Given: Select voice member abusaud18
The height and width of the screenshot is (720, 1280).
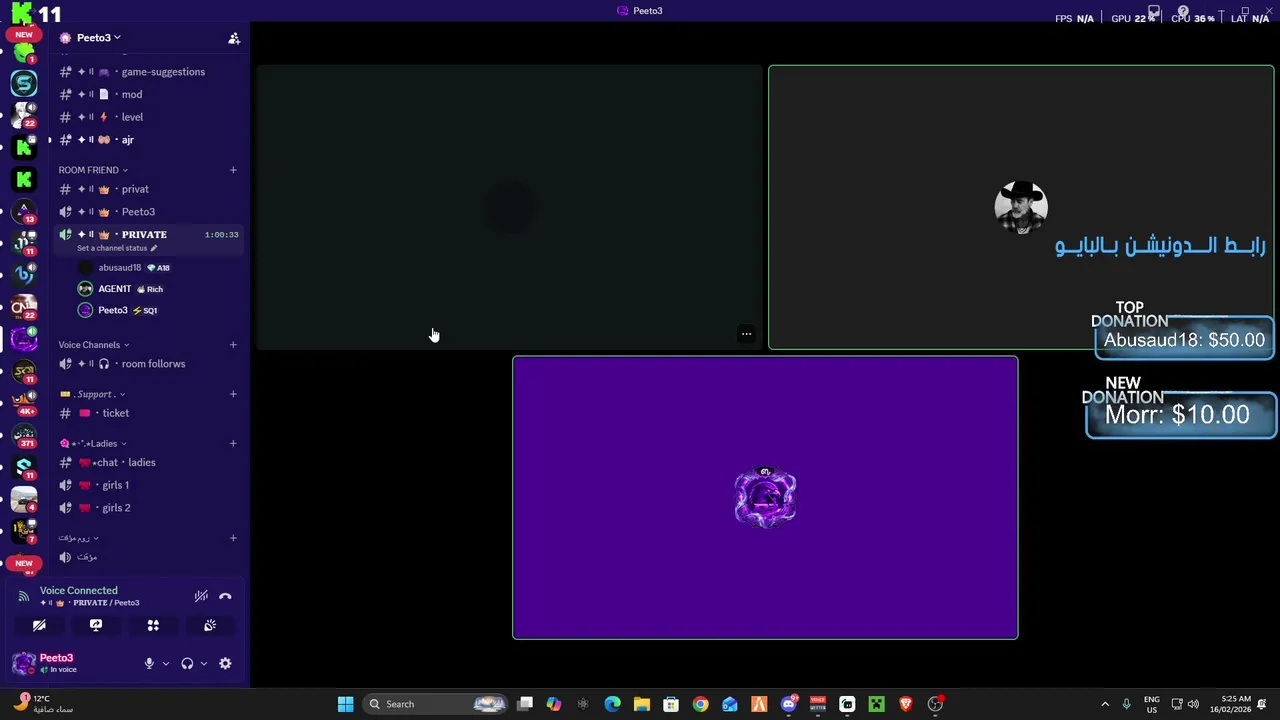Looking at the screenshot, I should coord(124,268).
